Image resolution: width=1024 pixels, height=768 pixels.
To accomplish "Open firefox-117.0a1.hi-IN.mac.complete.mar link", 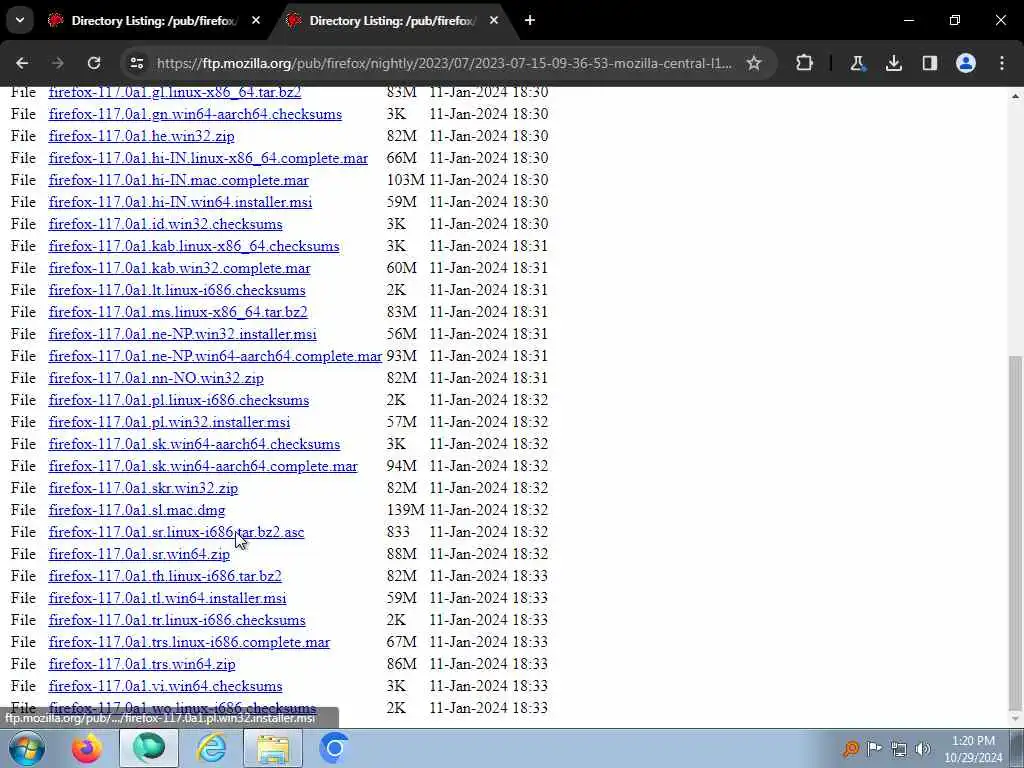I will tap(179, 180).
